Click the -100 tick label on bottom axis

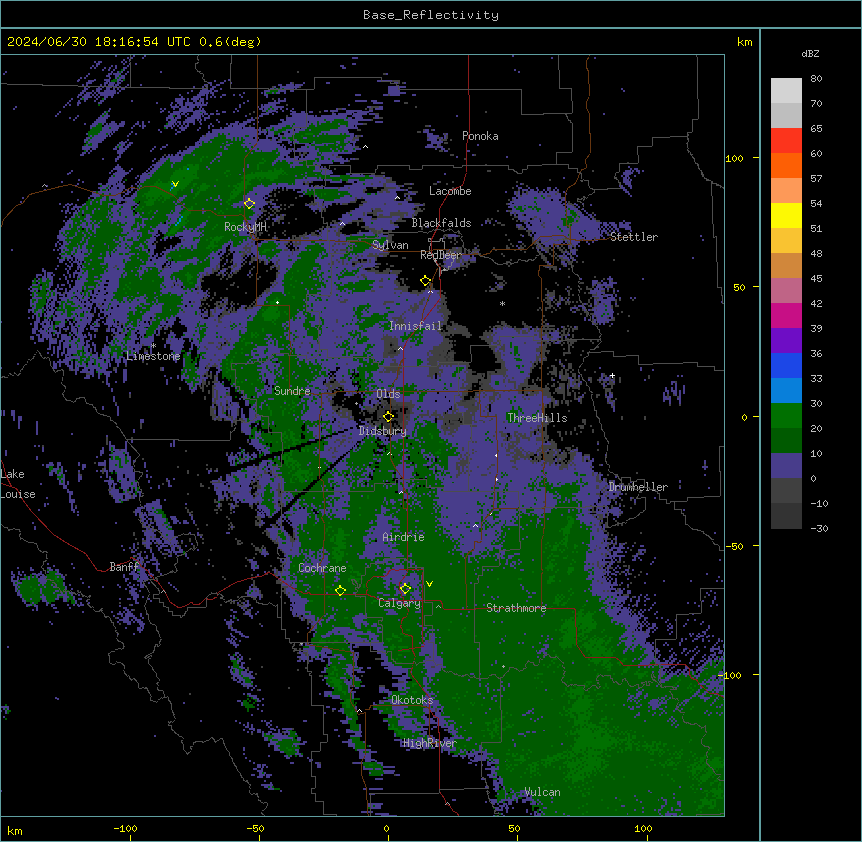click(125, 828)
